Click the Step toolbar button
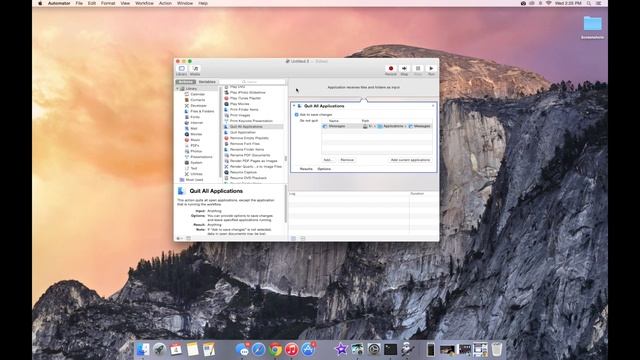640x360 pixels. click(404, 70)
